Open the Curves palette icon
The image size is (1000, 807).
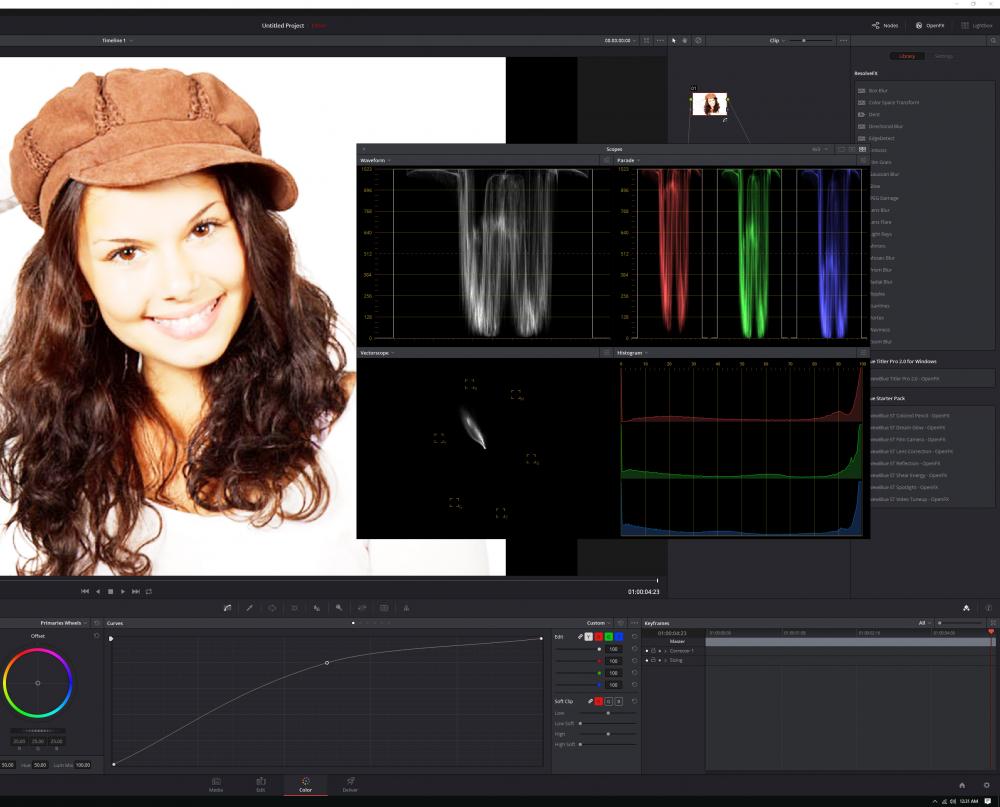pos(227,608)
